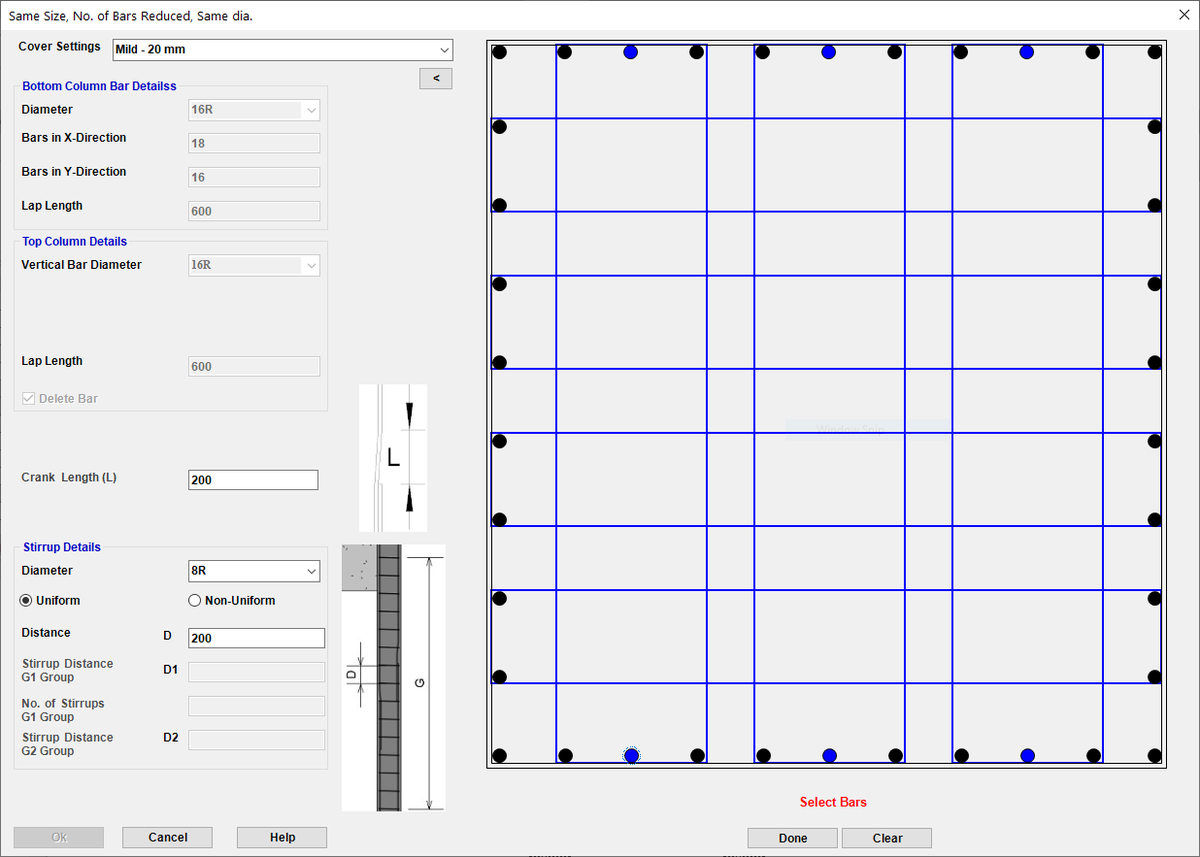Viewport: 1200px width, 857px height.
Task: Open Bottom Column Bar Diameter dropdown
Action: point(254,110)
